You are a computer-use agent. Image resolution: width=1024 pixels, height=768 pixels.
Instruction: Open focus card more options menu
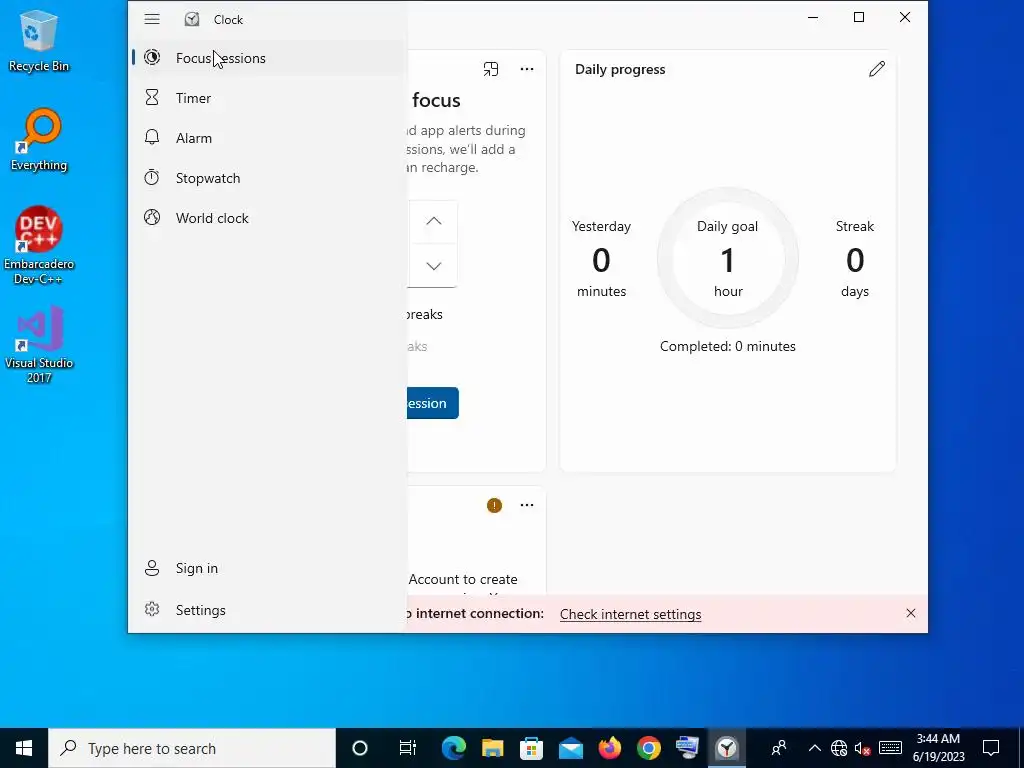[527, 69]
